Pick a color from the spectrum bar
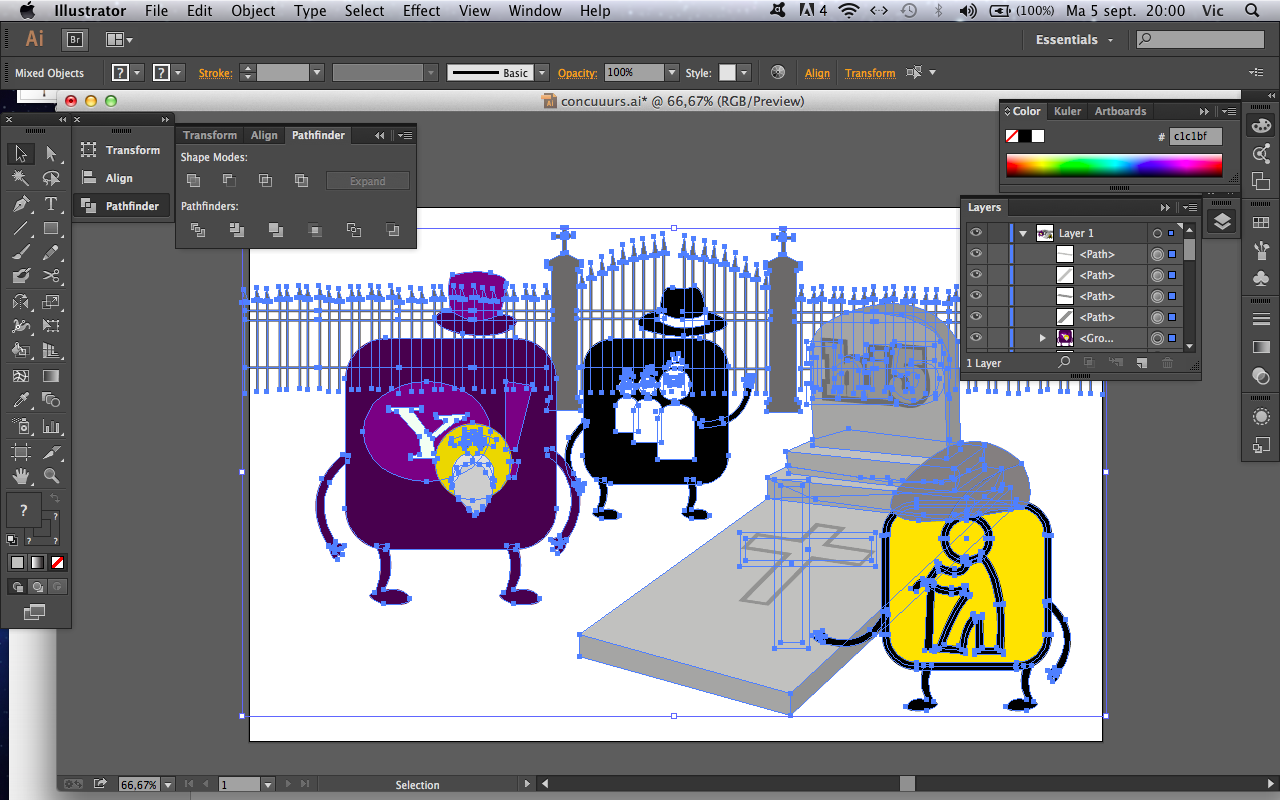This screenshot has width=1280, height=800. [x=1114, y=166]
